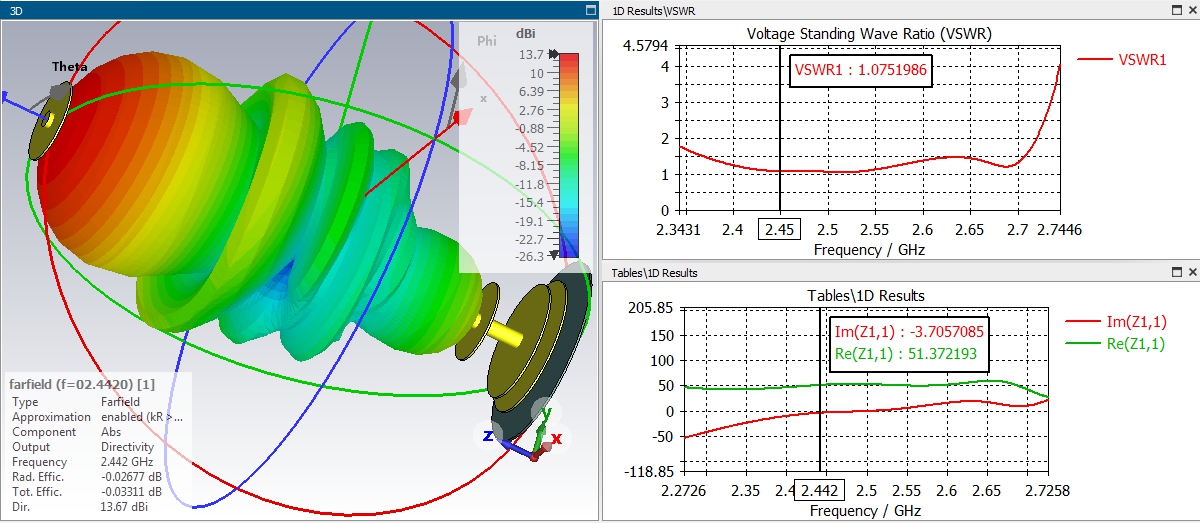The image size is (1200, 523).
Task: Click the -26.3 minimum value on color scale
Action: [x=528, y=257]
